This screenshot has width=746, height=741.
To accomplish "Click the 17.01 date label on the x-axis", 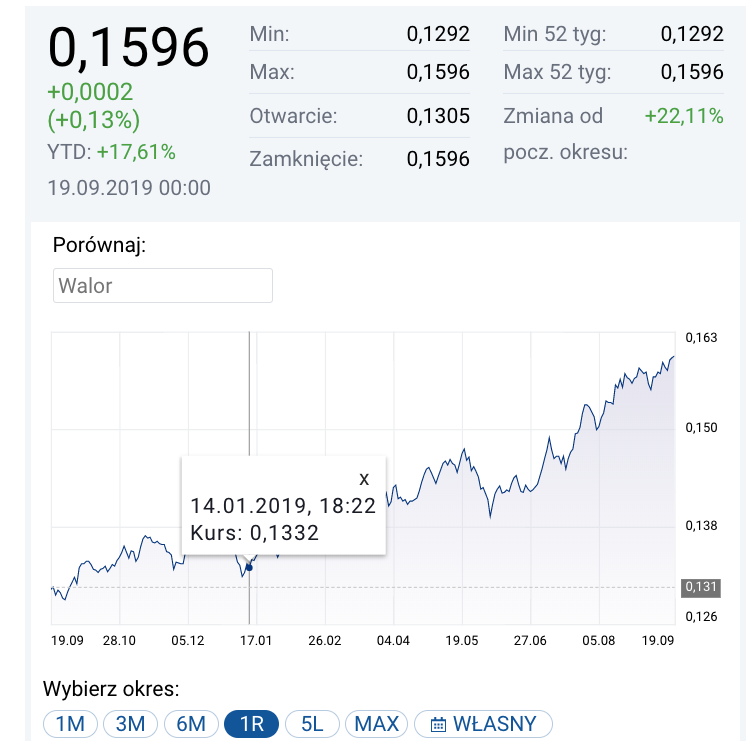I will pyautogui.click(x=256, y=641).
